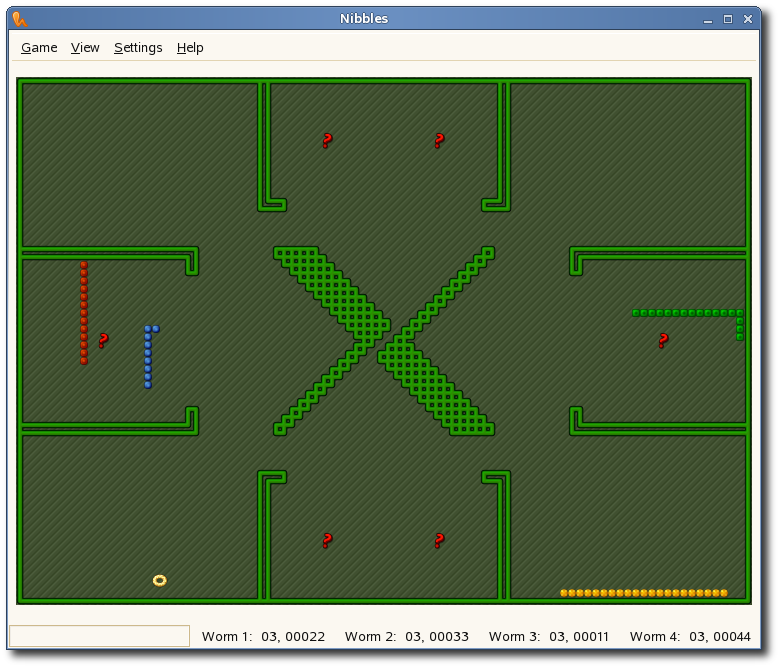Click the Worm 3 score text
Image resolution: width=780 pixels, height=668 pixels.
[549, 637]
